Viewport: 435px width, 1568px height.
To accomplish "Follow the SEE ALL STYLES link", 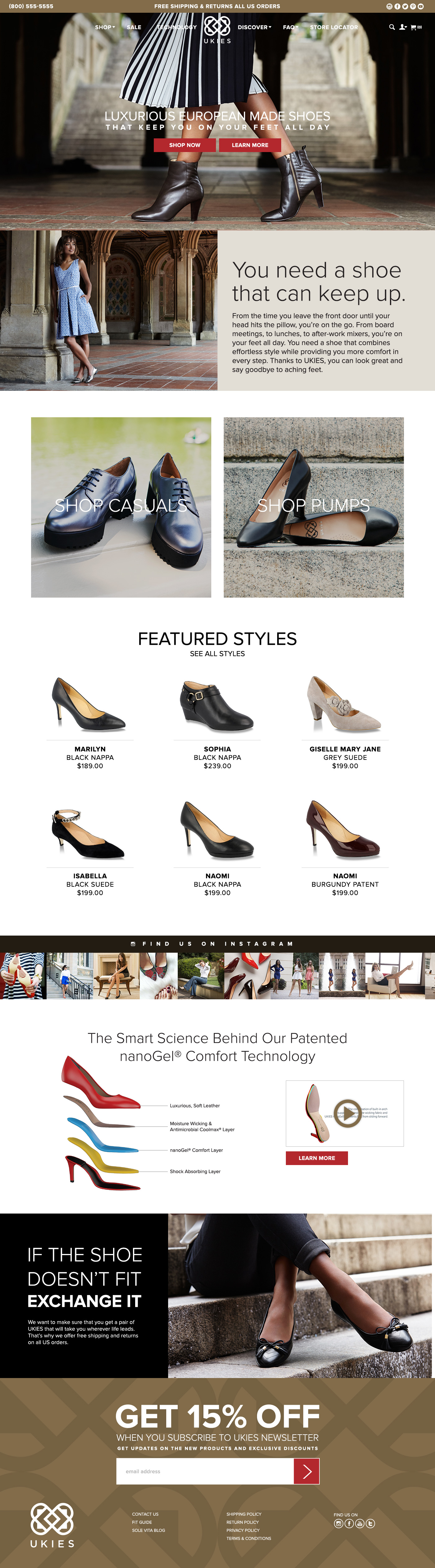I will pyautogui.click(x=217, y=653).
